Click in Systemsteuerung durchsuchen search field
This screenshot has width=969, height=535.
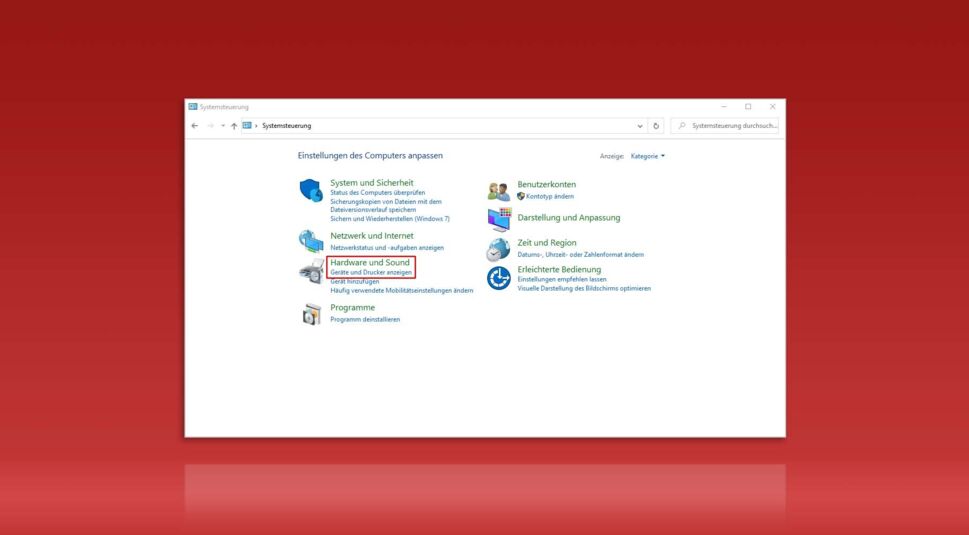point(724,126)
